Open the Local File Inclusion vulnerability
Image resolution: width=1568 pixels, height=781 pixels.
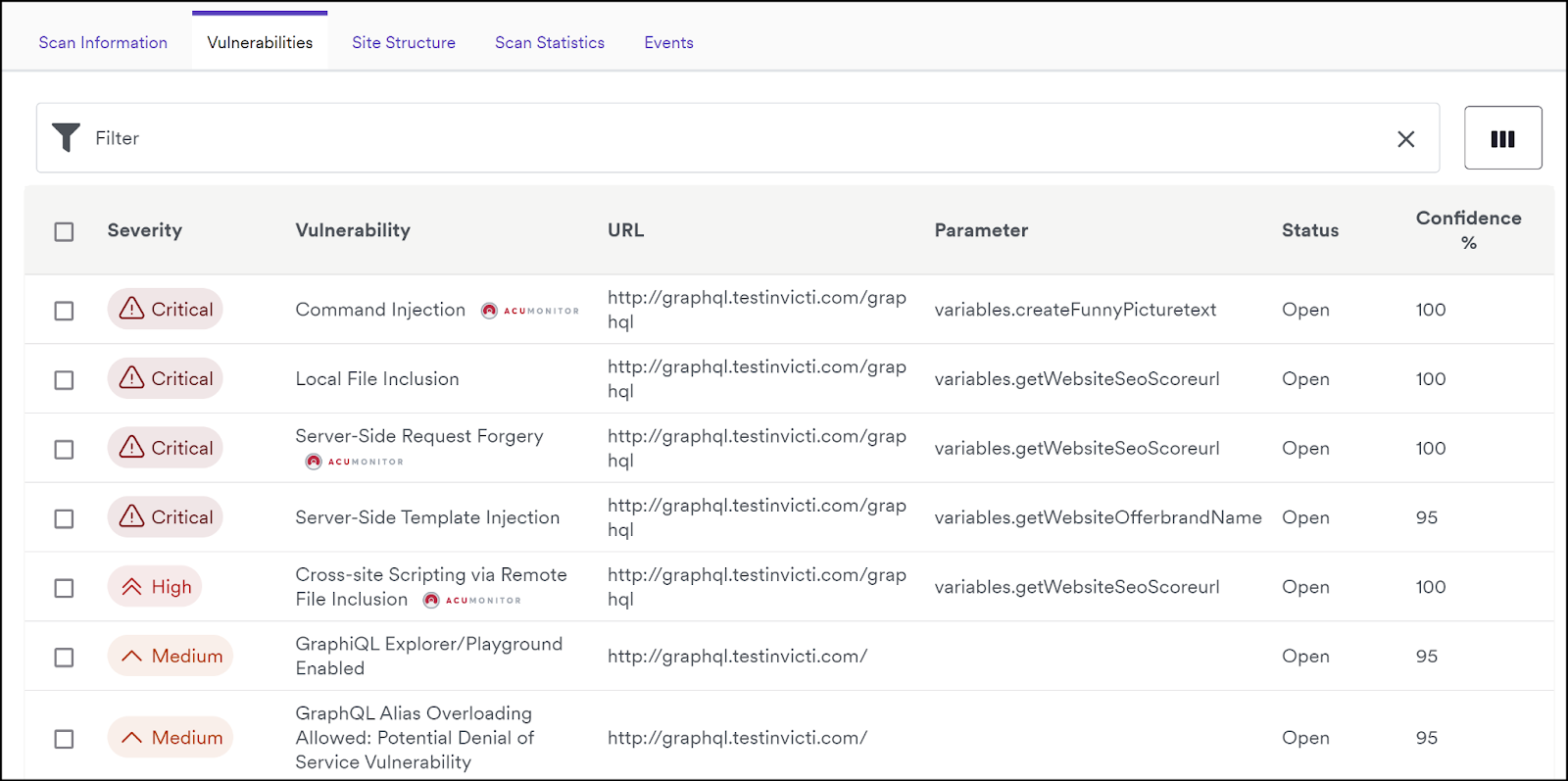coord(377,379)
